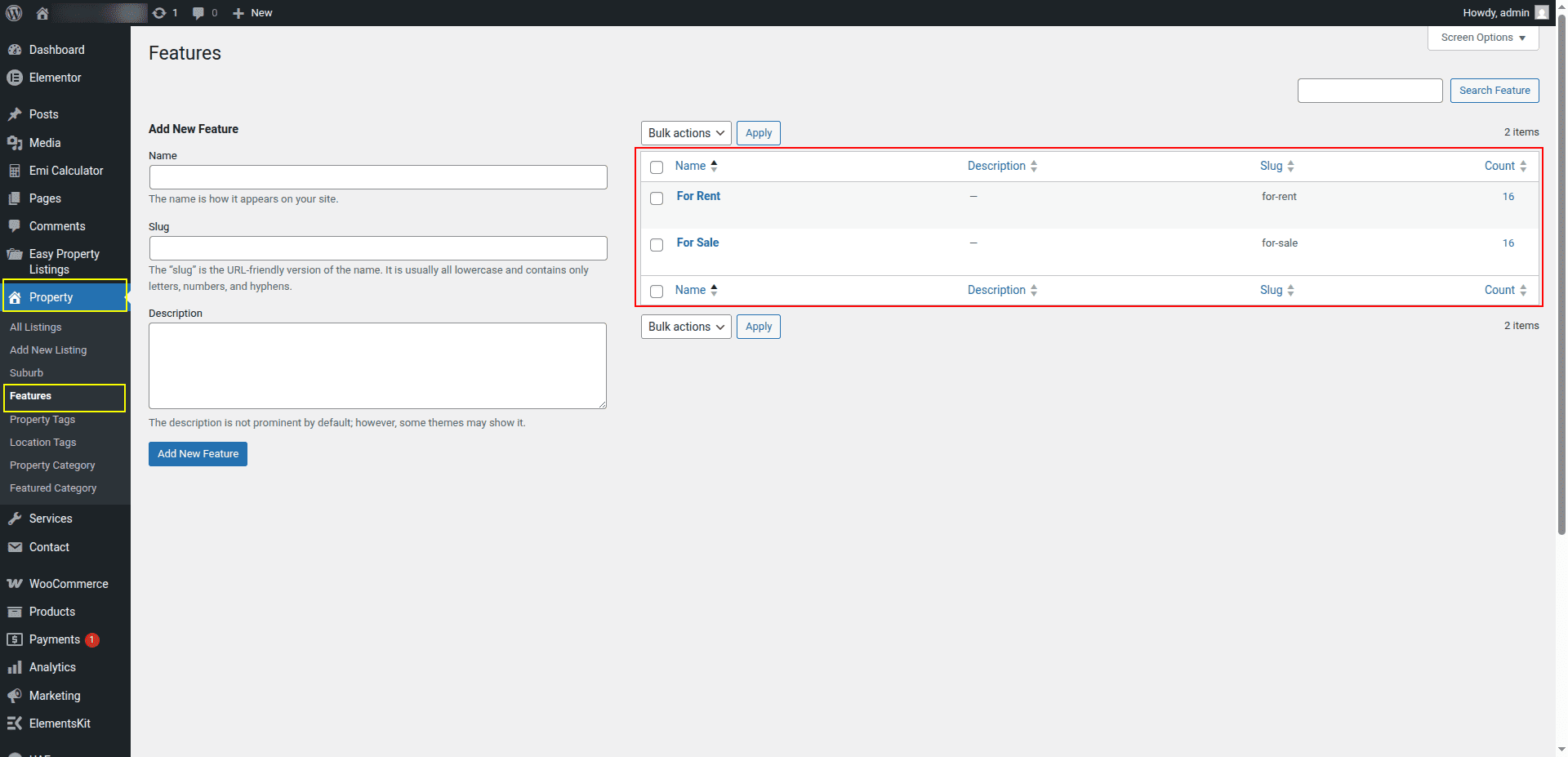Open the site home icon
The width and height of the screenshot is (1568, 757).
click(42, 13)
